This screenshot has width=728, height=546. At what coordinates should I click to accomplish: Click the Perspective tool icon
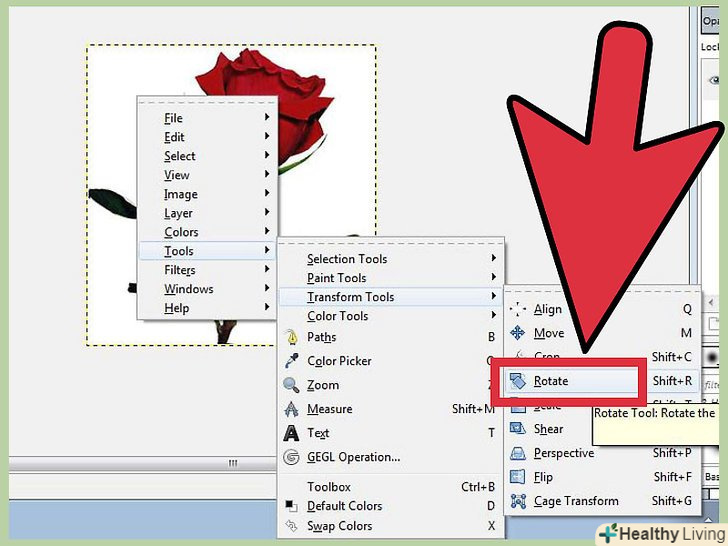pyautogui.click(x=517, y=453)
